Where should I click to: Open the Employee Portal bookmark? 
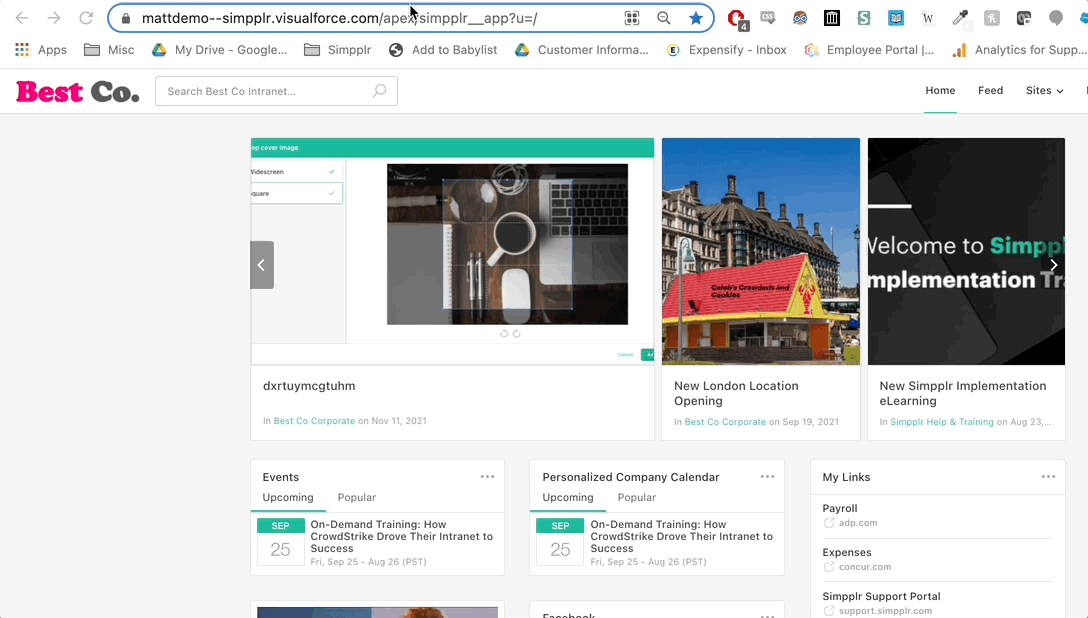[869, 50]
